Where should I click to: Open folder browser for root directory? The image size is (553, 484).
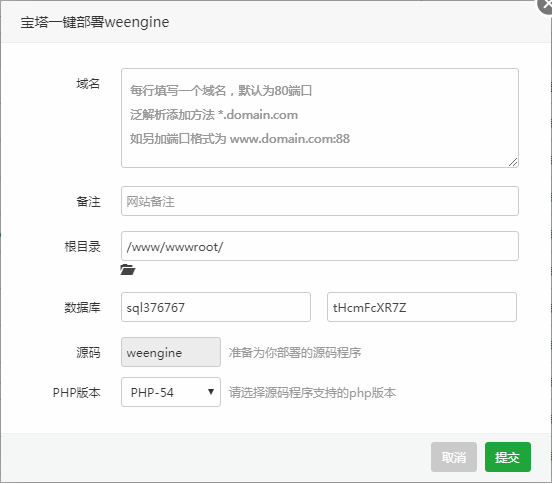point(127,270)
